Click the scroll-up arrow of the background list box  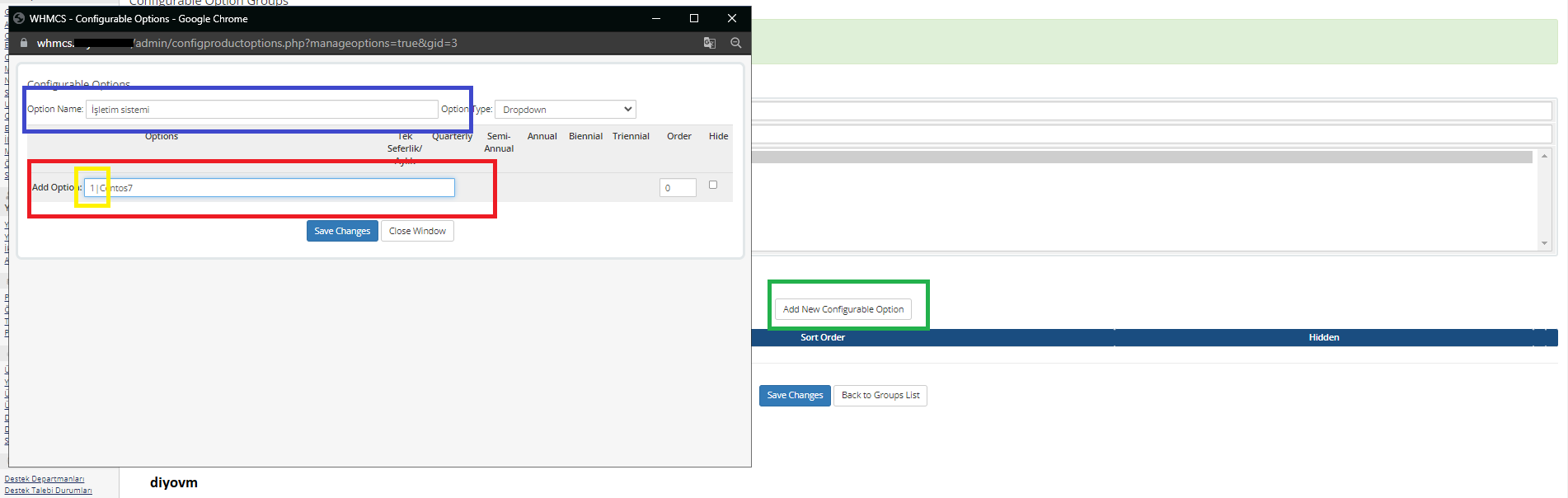coord(1544,156)
